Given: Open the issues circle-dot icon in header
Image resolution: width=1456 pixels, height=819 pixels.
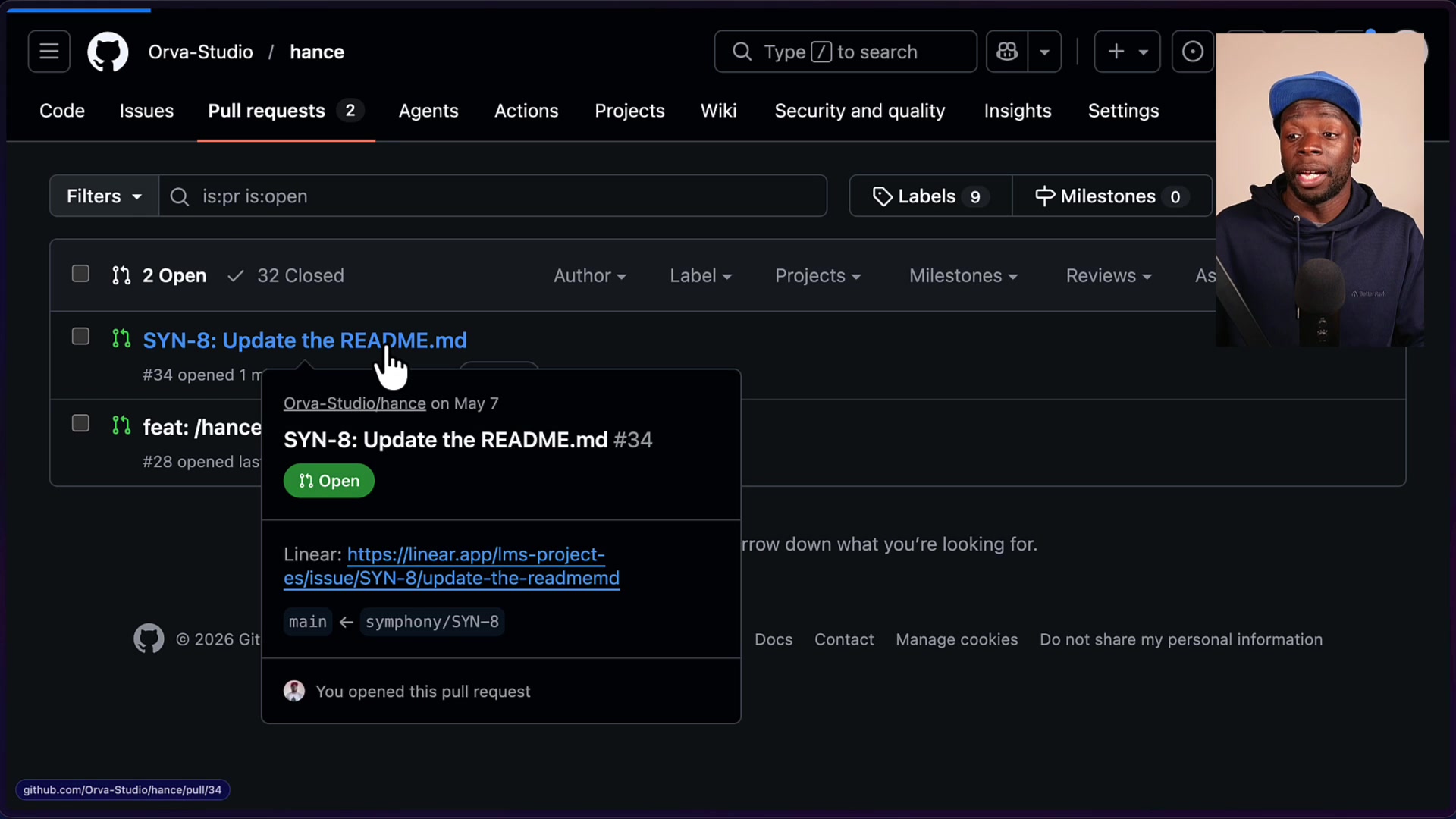Looking at the screenshot, I should [x=1193, y=52].
